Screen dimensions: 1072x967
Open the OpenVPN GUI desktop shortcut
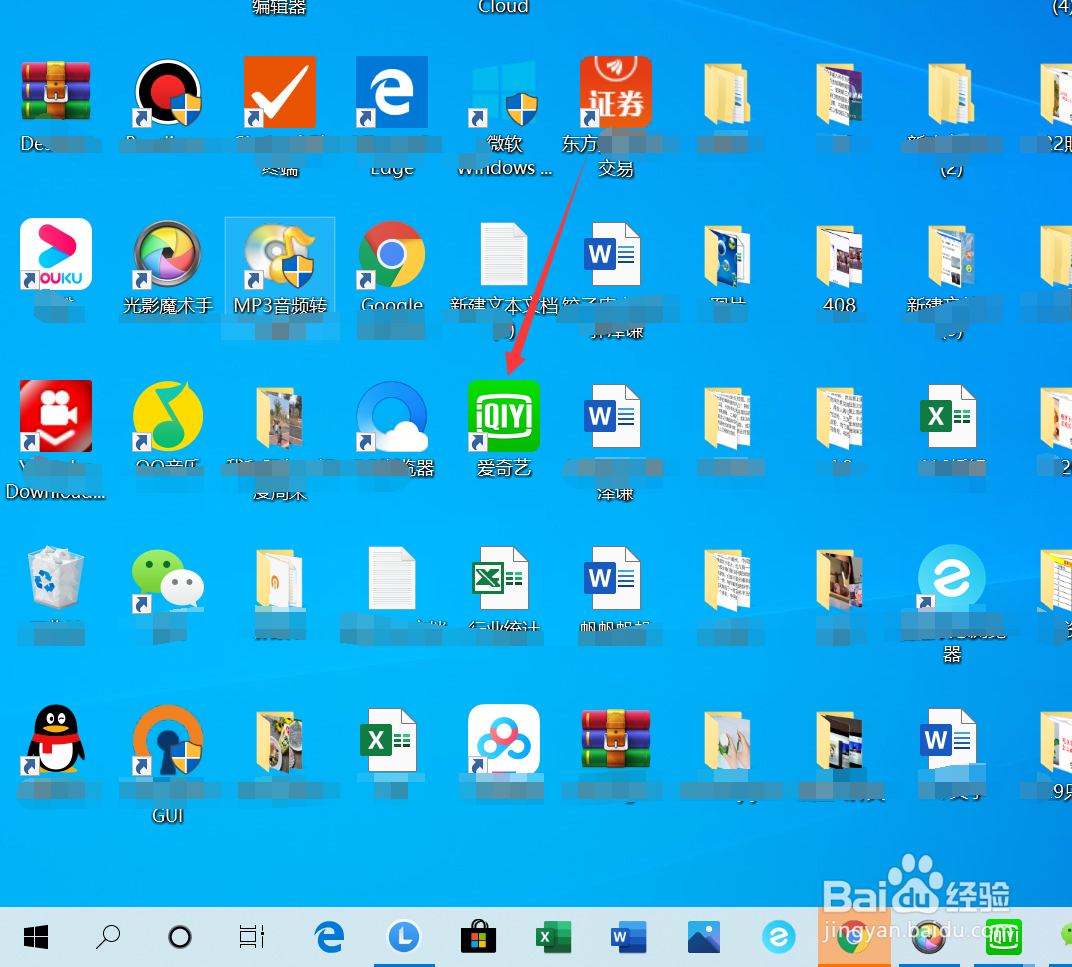(168, 739)
